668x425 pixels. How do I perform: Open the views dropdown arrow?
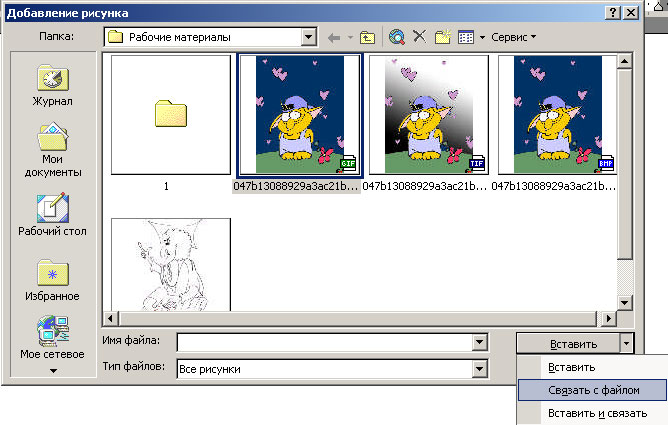tap(482, 37)
